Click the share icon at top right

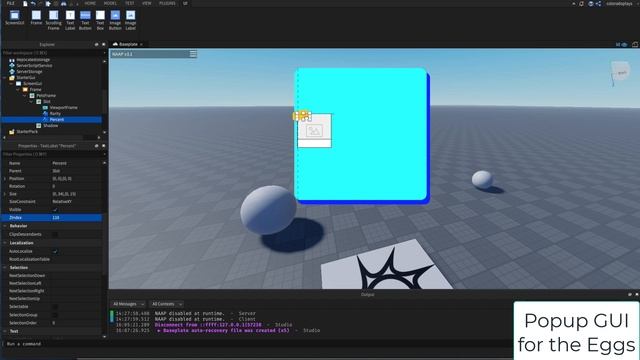(598, 4)
